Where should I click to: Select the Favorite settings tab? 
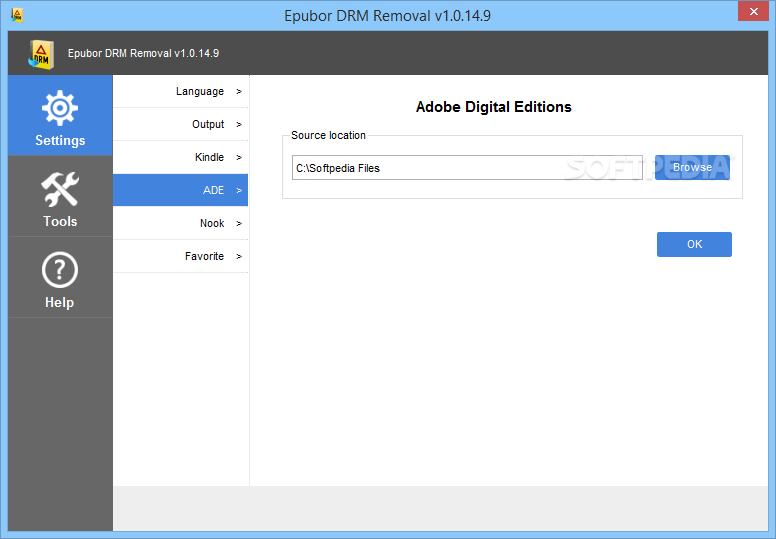click(x=181, y=256)
